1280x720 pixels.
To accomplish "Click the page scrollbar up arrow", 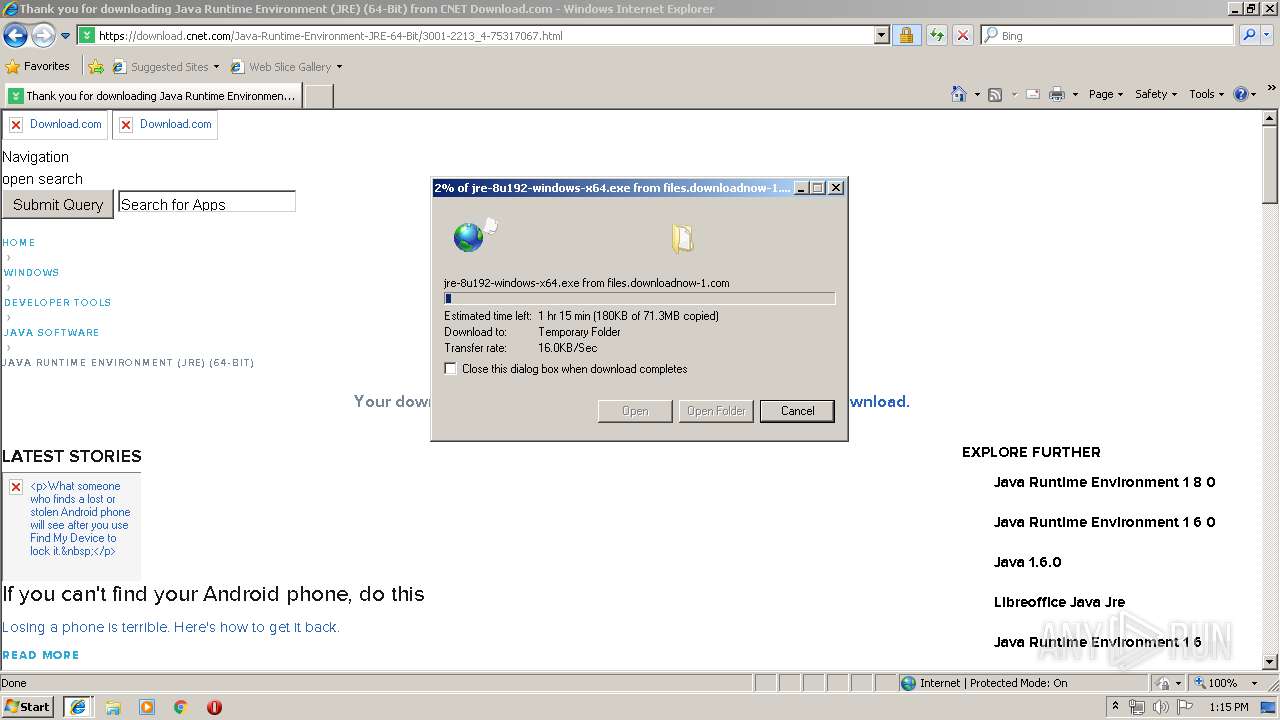I will click(x=1270, y=118).
